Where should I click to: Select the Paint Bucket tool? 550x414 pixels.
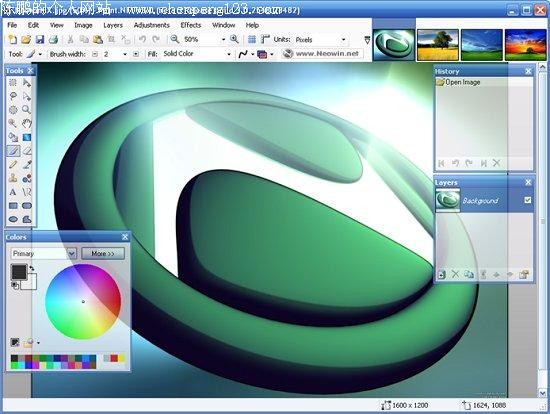[13, 137]
